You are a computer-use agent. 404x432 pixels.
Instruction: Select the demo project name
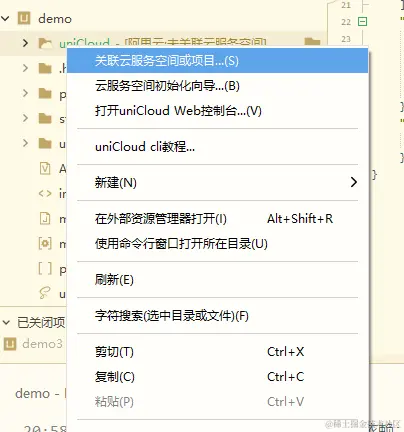click(55, 19)
